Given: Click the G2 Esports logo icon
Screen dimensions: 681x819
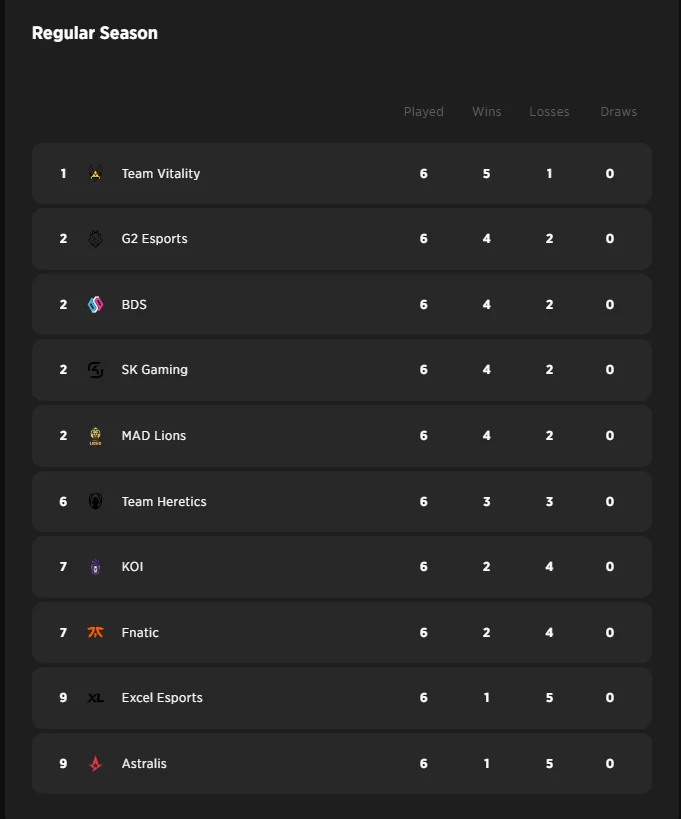Looking at the screenshot, I should pos(95,238).
